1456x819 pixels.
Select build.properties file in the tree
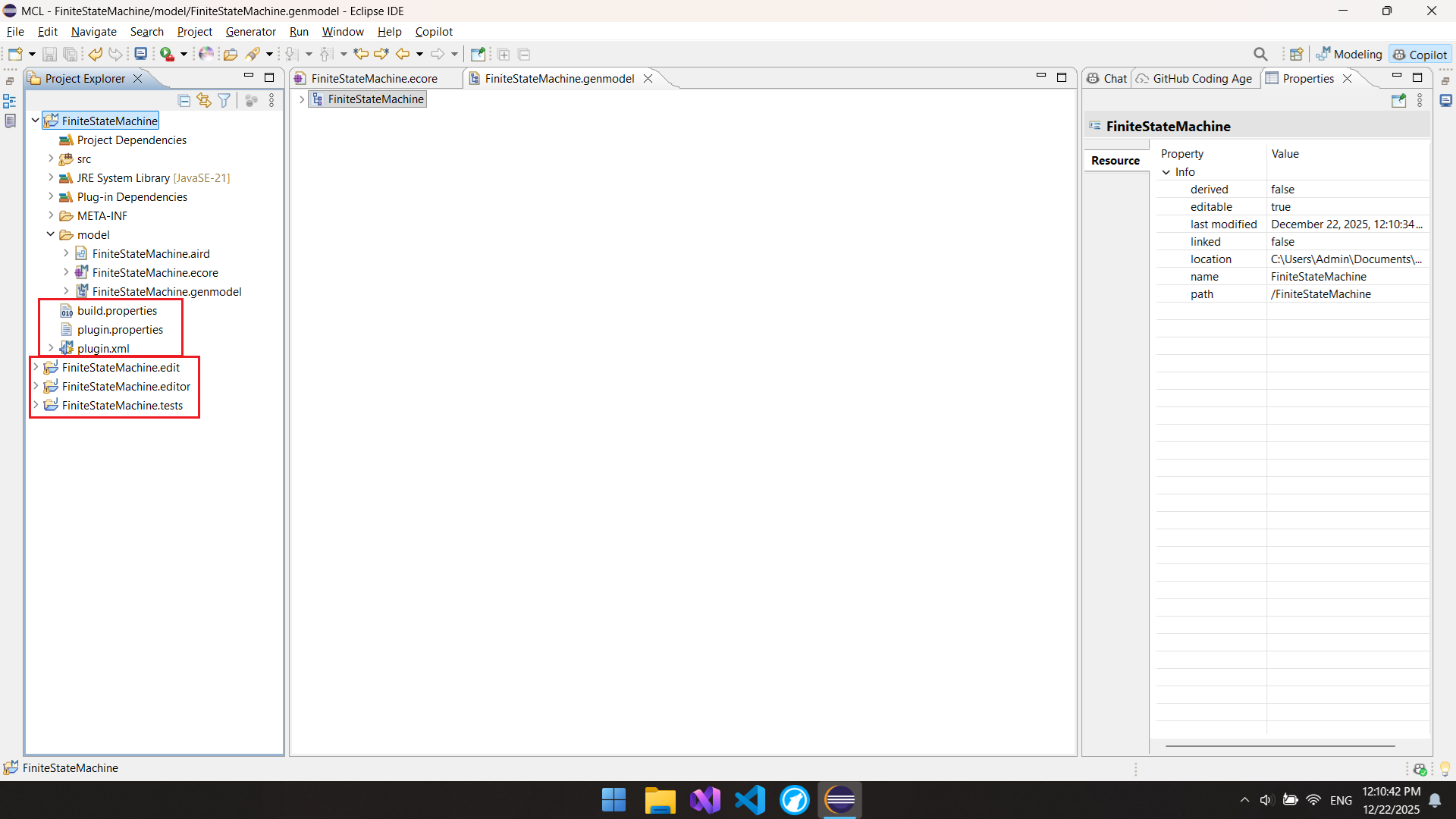[x=117, y=310]
